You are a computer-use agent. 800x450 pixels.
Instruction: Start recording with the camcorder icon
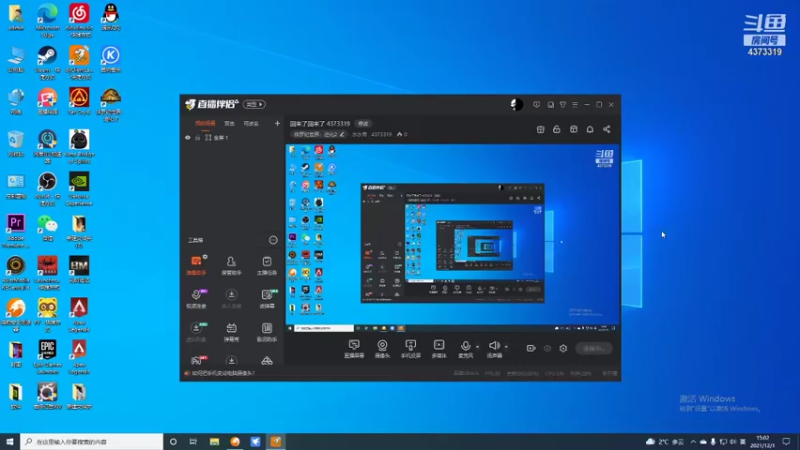(x=531, y=348)
